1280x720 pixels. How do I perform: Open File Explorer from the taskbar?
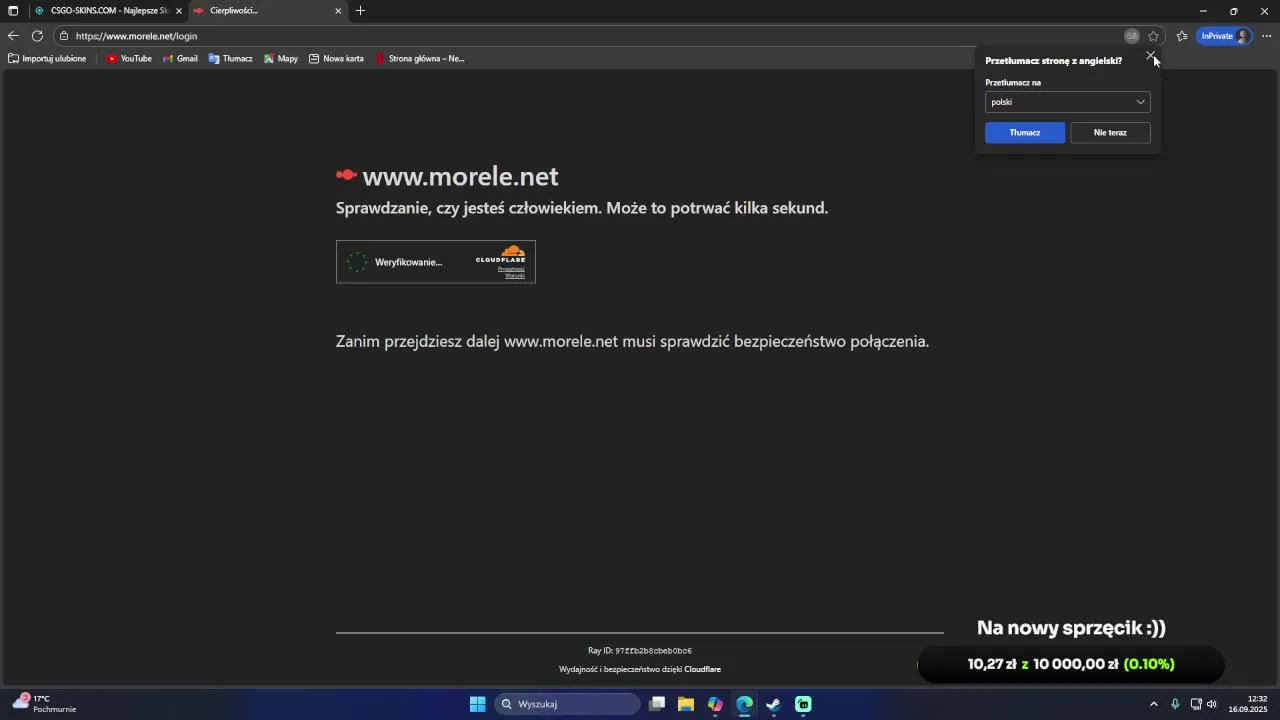coord(686,704)
